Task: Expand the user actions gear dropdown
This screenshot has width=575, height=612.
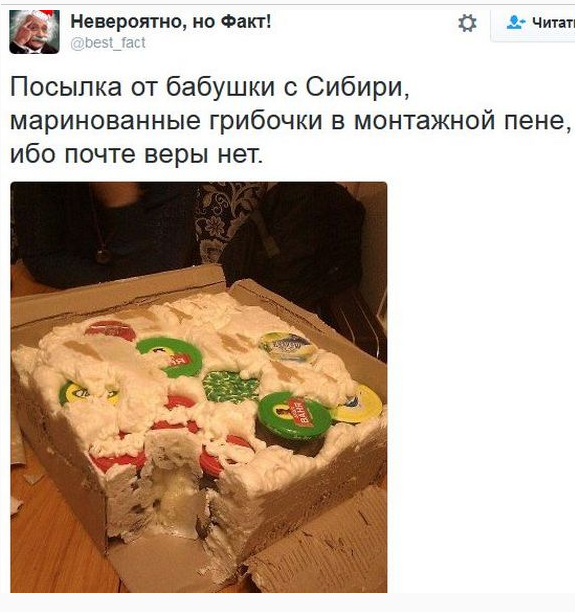Action: coord(467,23)
